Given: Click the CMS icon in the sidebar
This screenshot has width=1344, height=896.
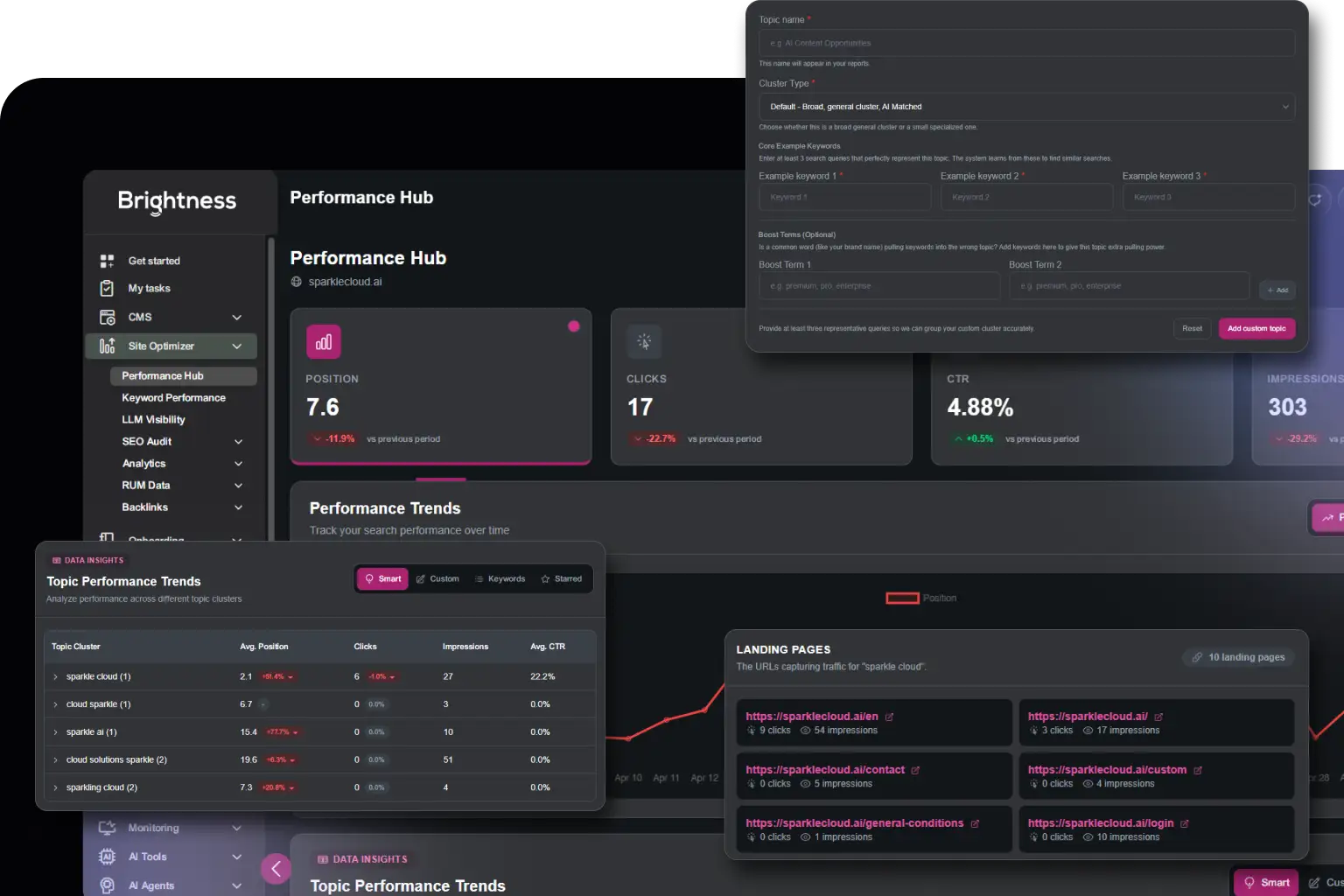Looking at the screenshot, I should 107,317.
